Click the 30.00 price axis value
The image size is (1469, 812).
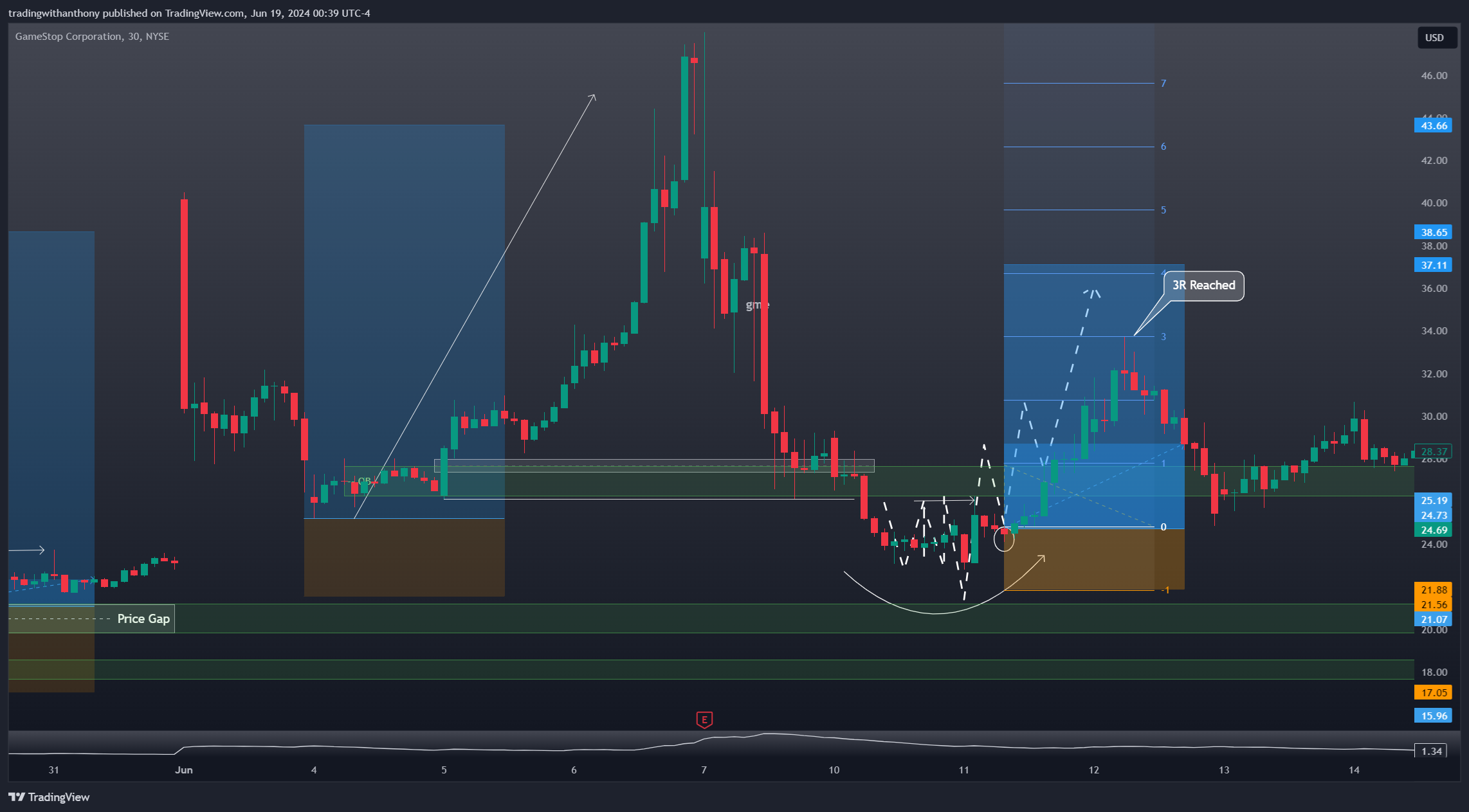click(1434, 416)
